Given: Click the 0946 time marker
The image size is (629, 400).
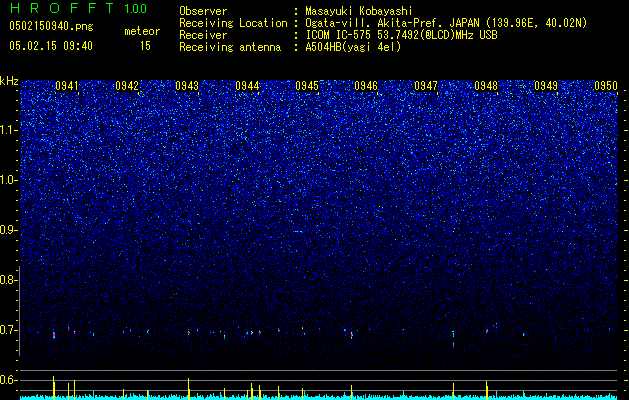Looking at the screenshot, I should [366, 86].
